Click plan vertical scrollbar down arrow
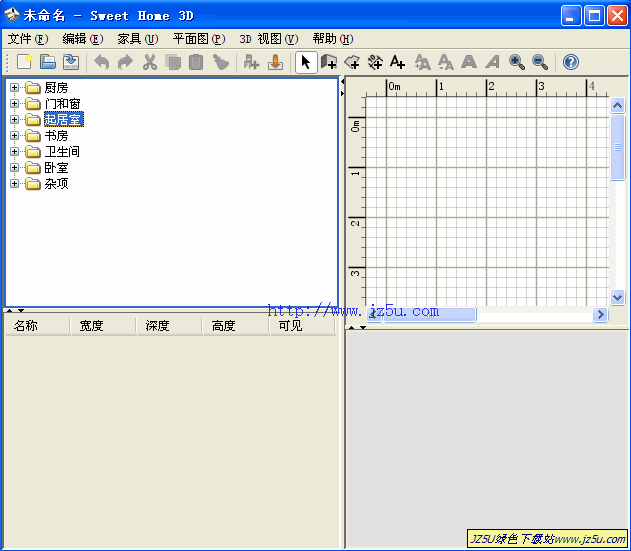 click(x=617, y=297)
